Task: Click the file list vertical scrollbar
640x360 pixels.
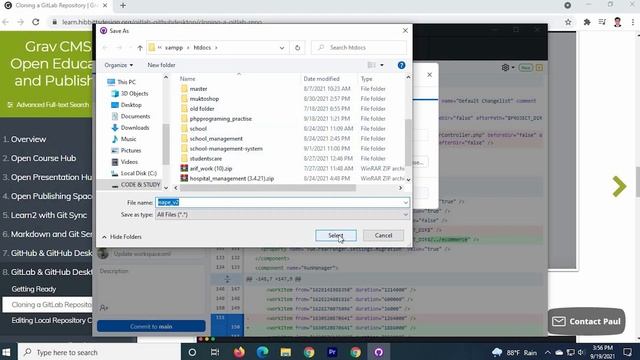Action: click(x=408, y=142)
